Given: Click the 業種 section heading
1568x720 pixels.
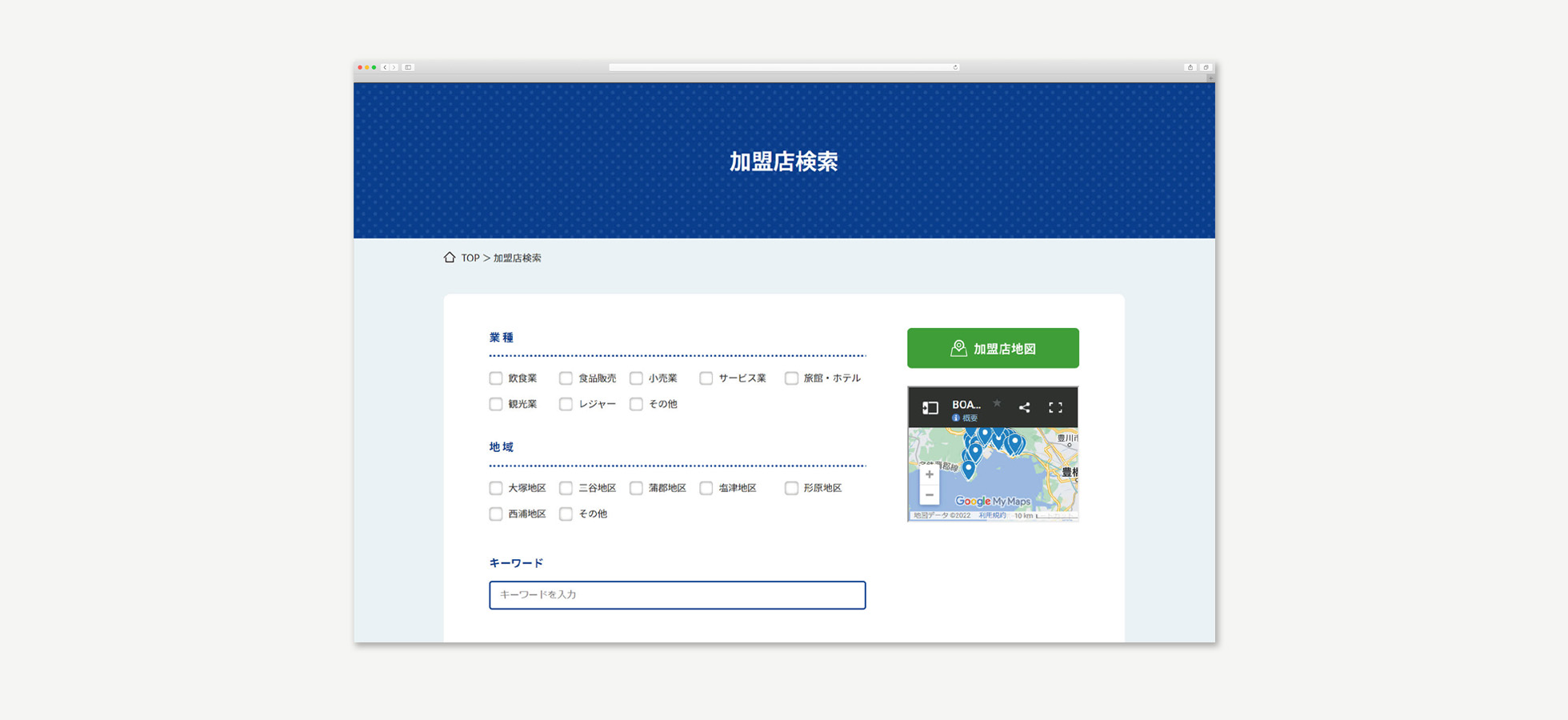Looking at the screenshot, I should (502, 338).
